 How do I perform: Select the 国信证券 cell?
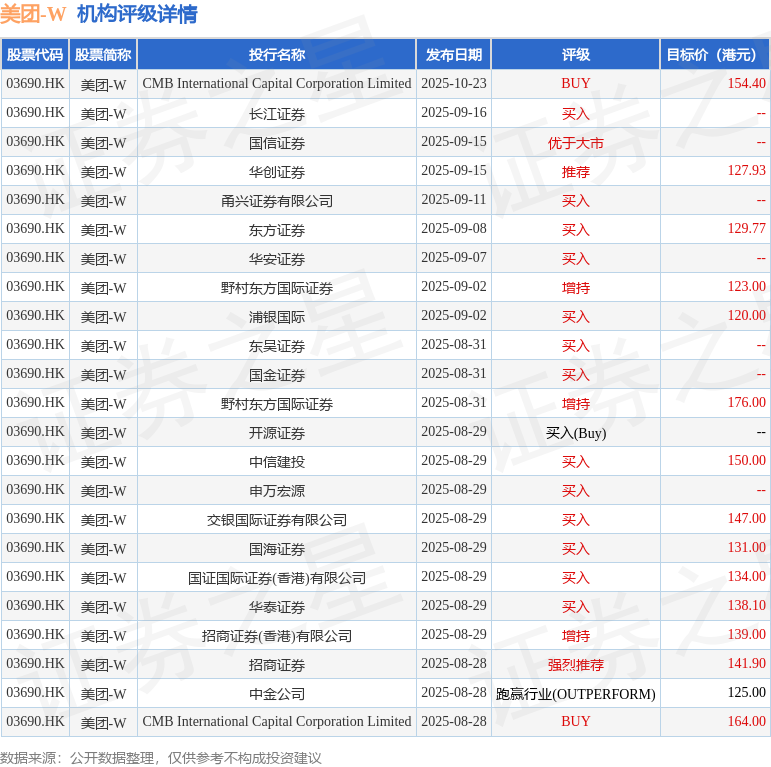coord(277,143)
